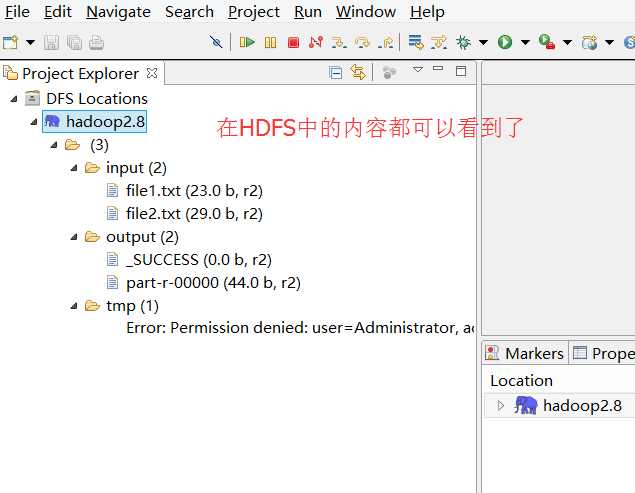Screen dimensions: 635x493
Task: Maximize the Project Explorer panel
Action: point(461,71)
